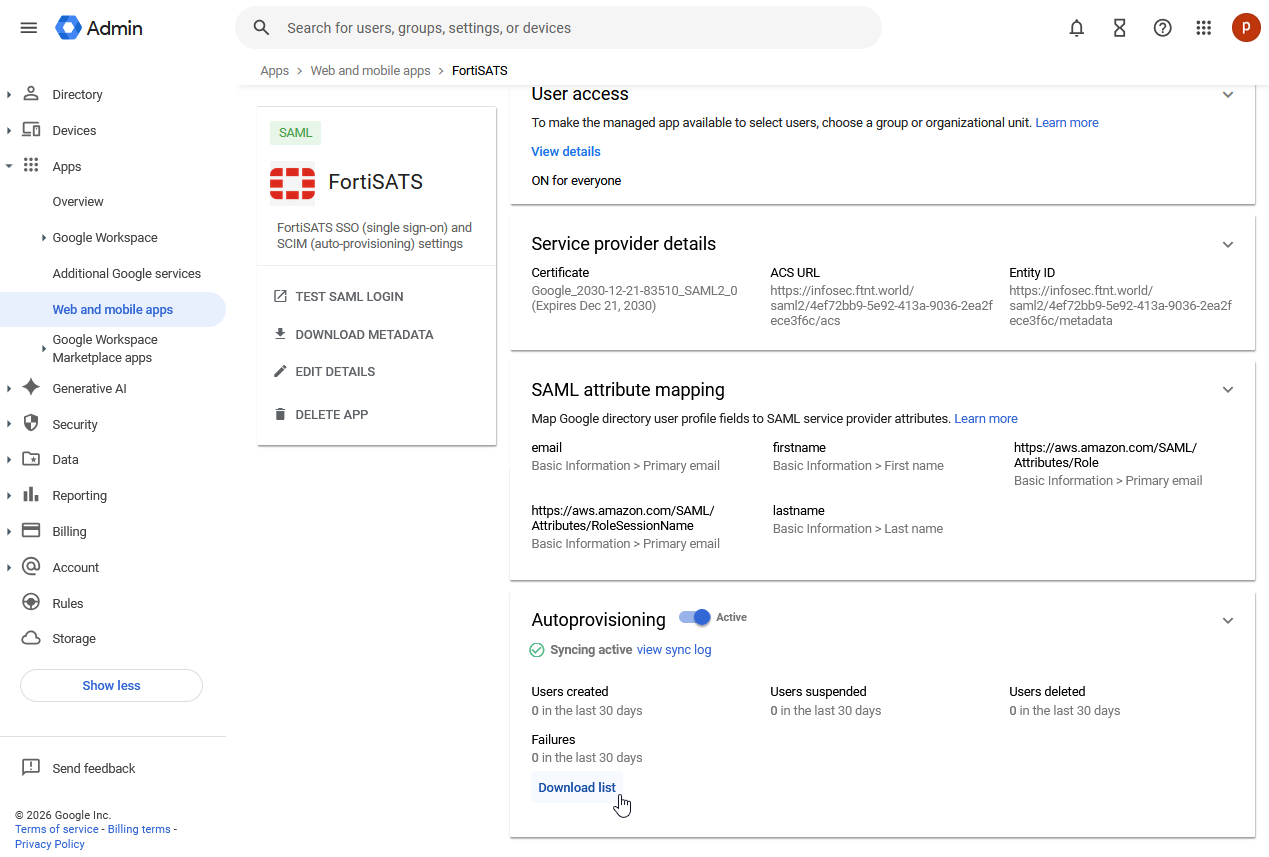Open Learn more in SAML attribute mapping

(x=986, y=419)
